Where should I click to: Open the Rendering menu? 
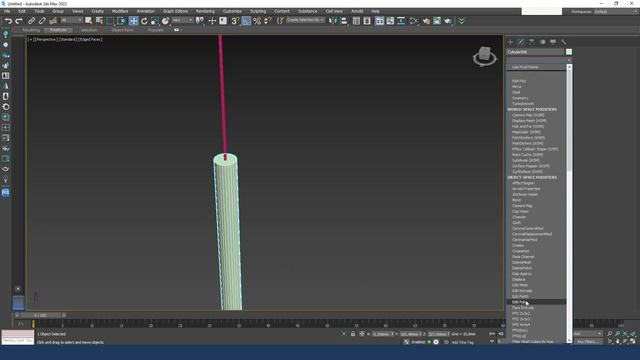(205, 11)
